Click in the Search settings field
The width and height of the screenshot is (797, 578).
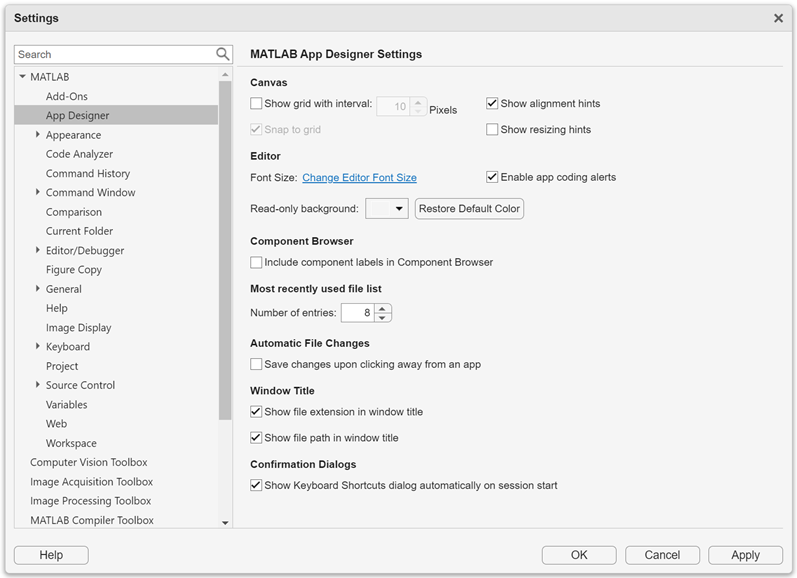(112, 54)
